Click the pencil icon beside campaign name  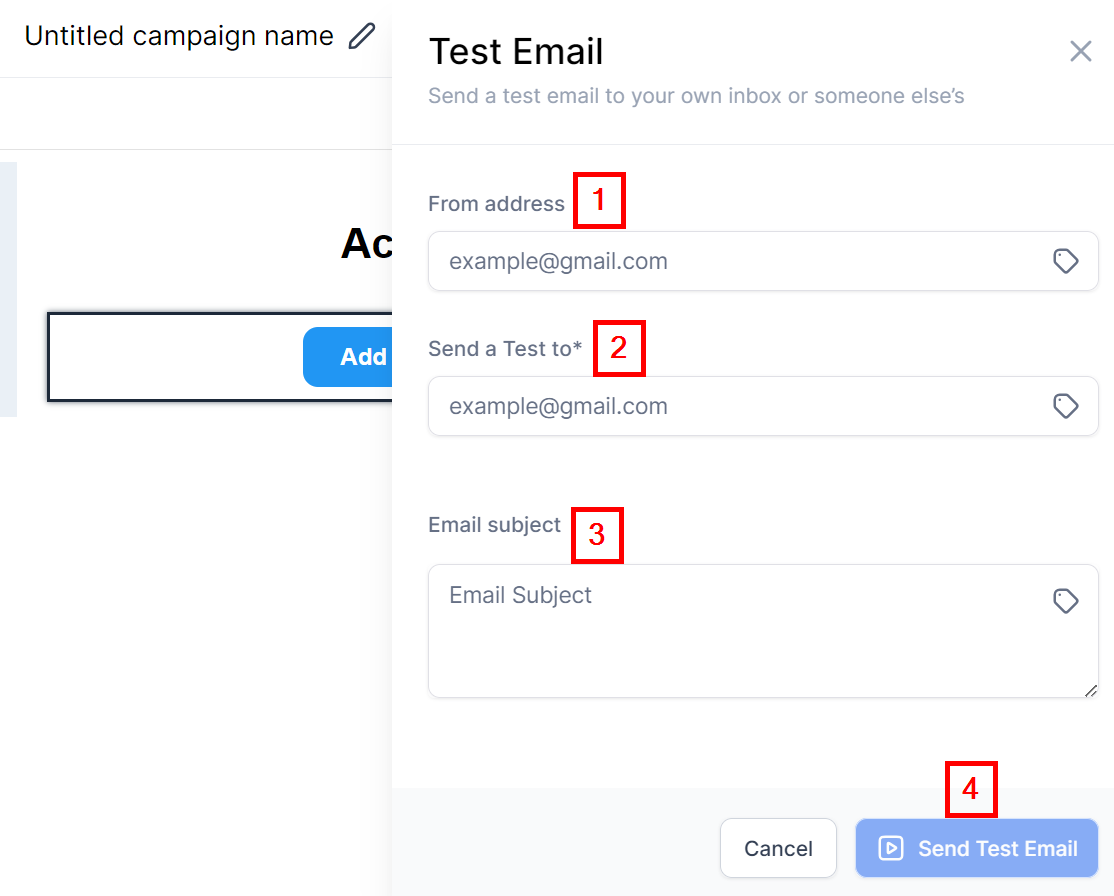pos(361,36)
